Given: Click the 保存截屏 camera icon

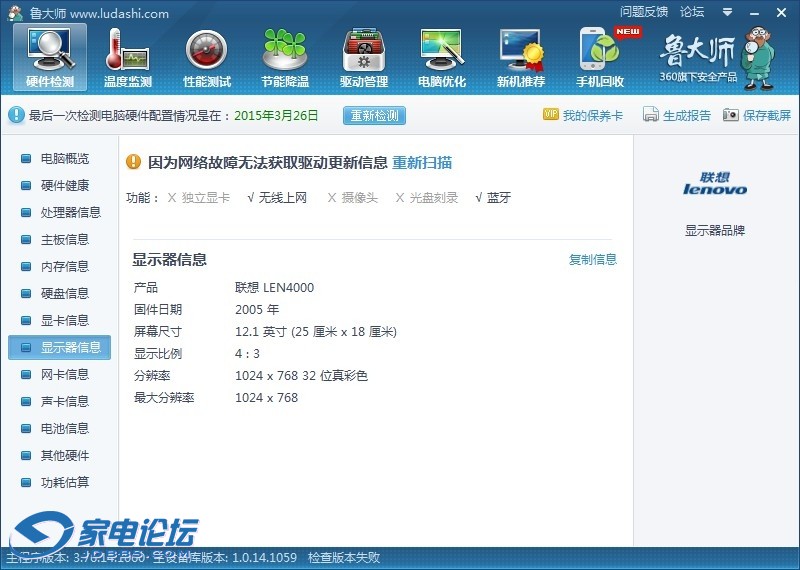Looking at the screenshot, I should tap(731, 114).
